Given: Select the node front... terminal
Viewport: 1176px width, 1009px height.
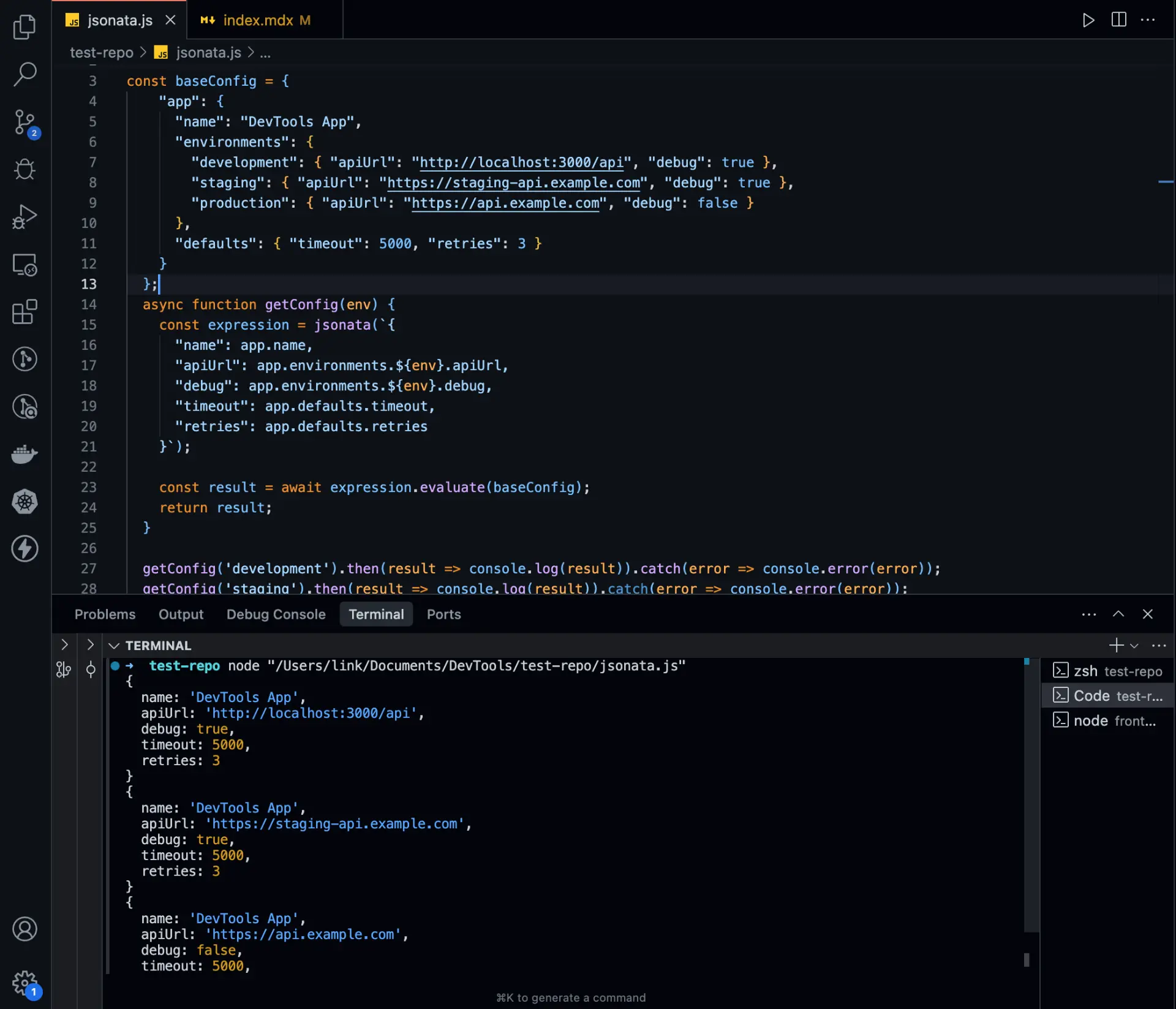Looking at the screenshot, I should point(1107,720).
